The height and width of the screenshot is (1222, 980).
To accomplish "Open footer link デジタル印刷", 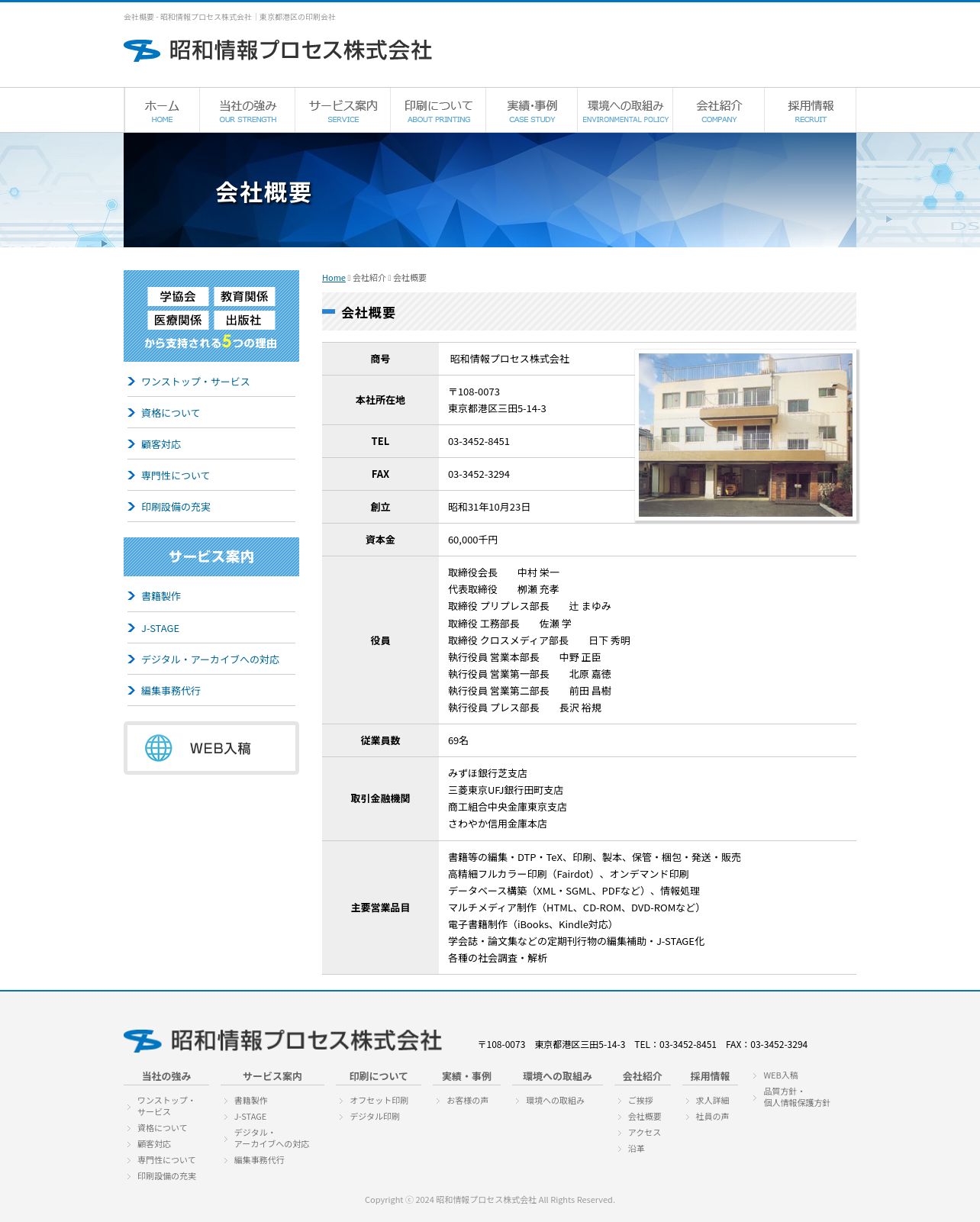I will [375, 1117].
